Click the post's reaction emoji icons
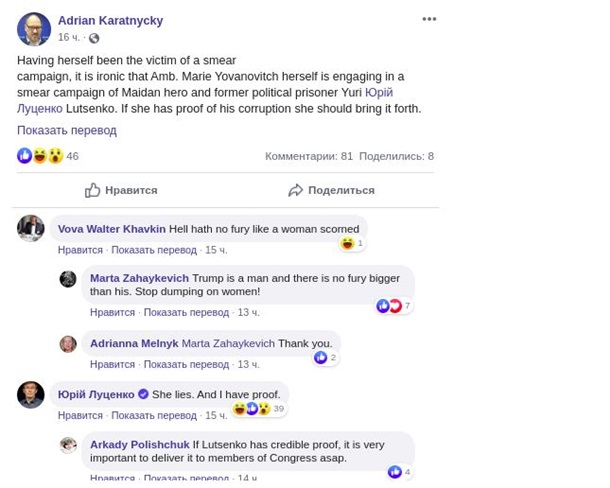 pyautogui.click(x=40, y=156)
